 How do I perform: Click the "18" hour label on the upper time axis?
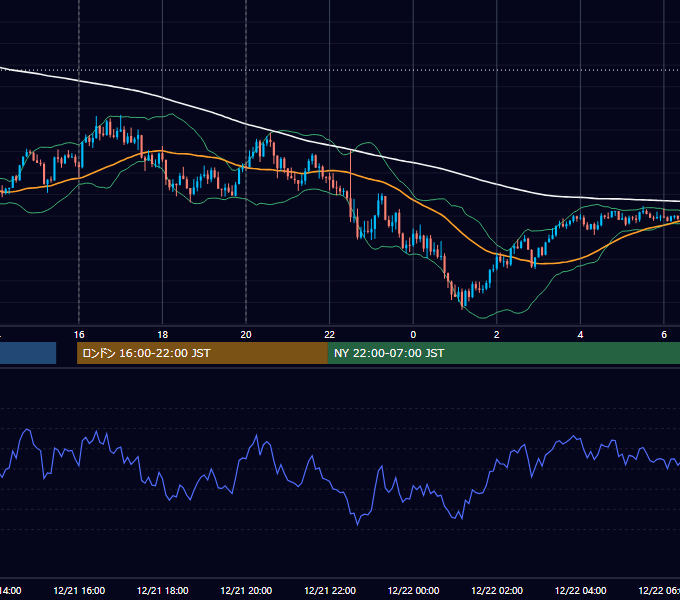coord(162,335)
